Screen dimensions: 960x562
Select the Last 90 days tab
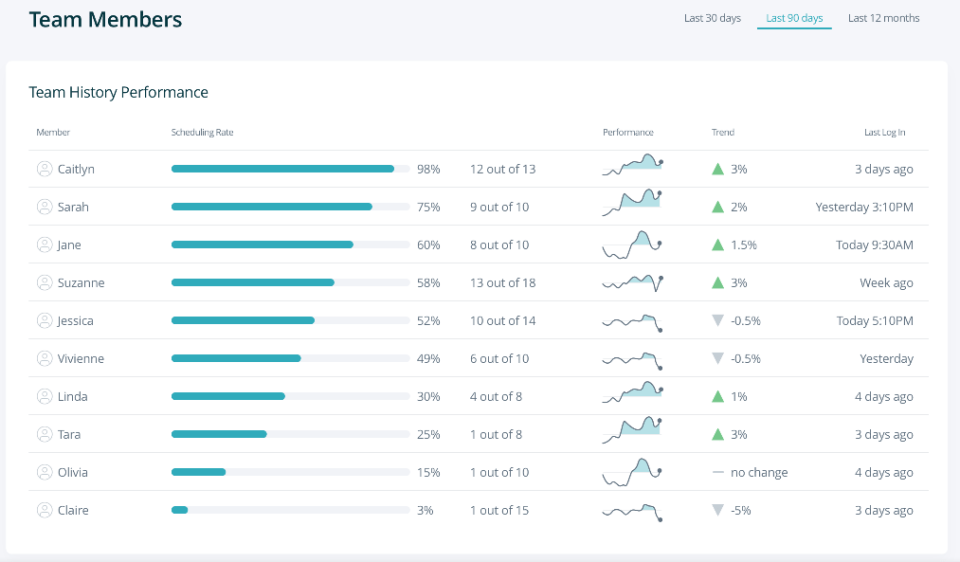click(794, 18)
